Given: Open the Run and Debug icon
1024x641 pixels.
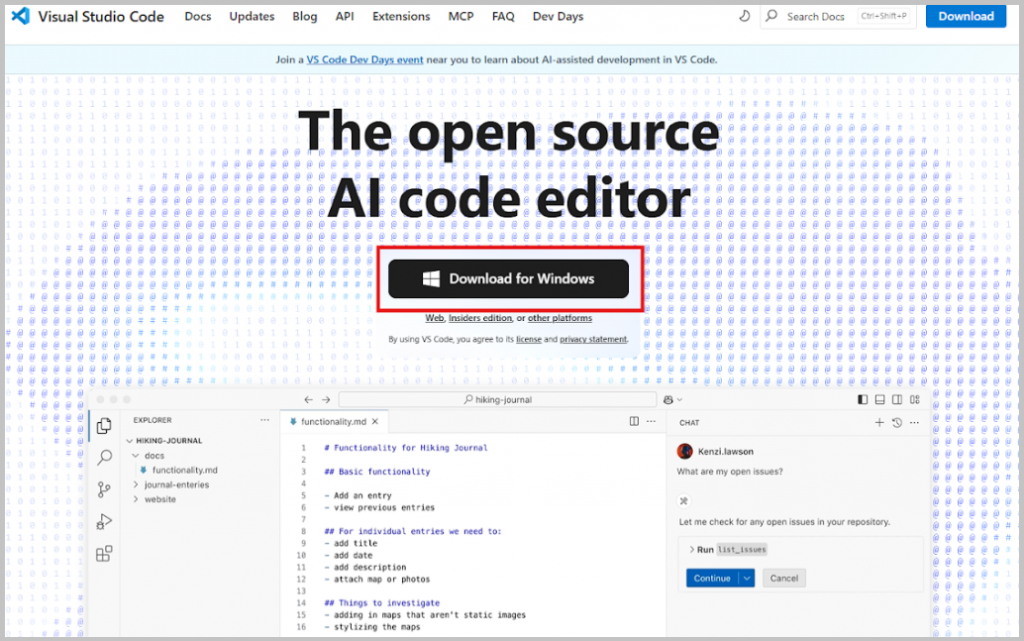Looking at the screenshot, I should click(104, 522).
